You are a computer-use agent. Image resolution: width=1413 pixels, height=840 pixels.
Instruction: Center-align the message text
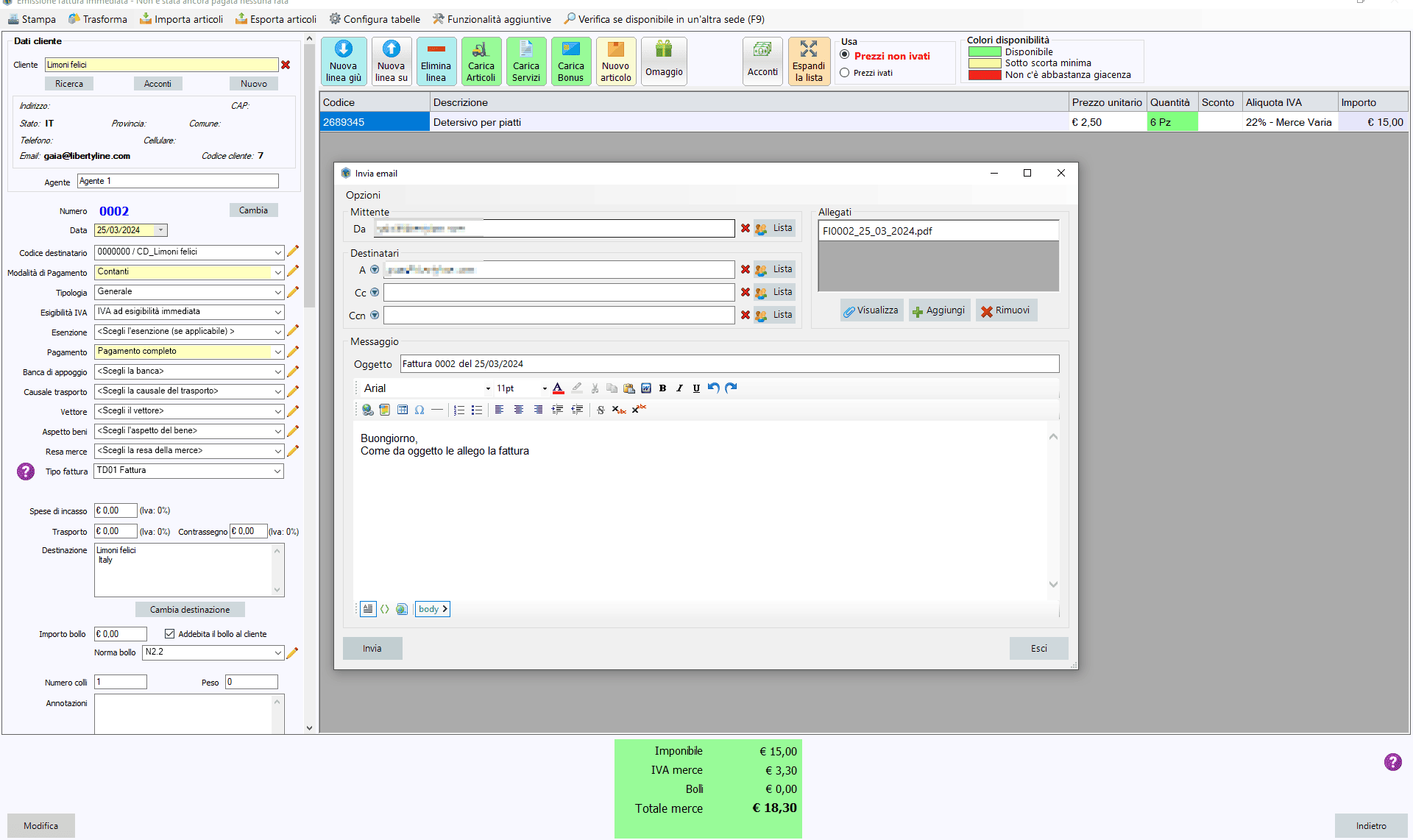click(518, 410)
